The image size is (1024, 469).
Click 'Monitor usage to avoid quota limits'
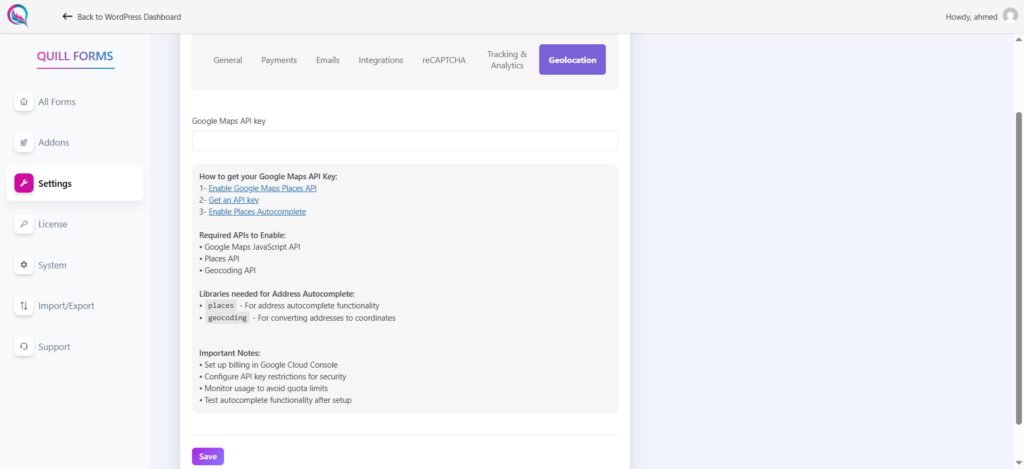[266, 388]
